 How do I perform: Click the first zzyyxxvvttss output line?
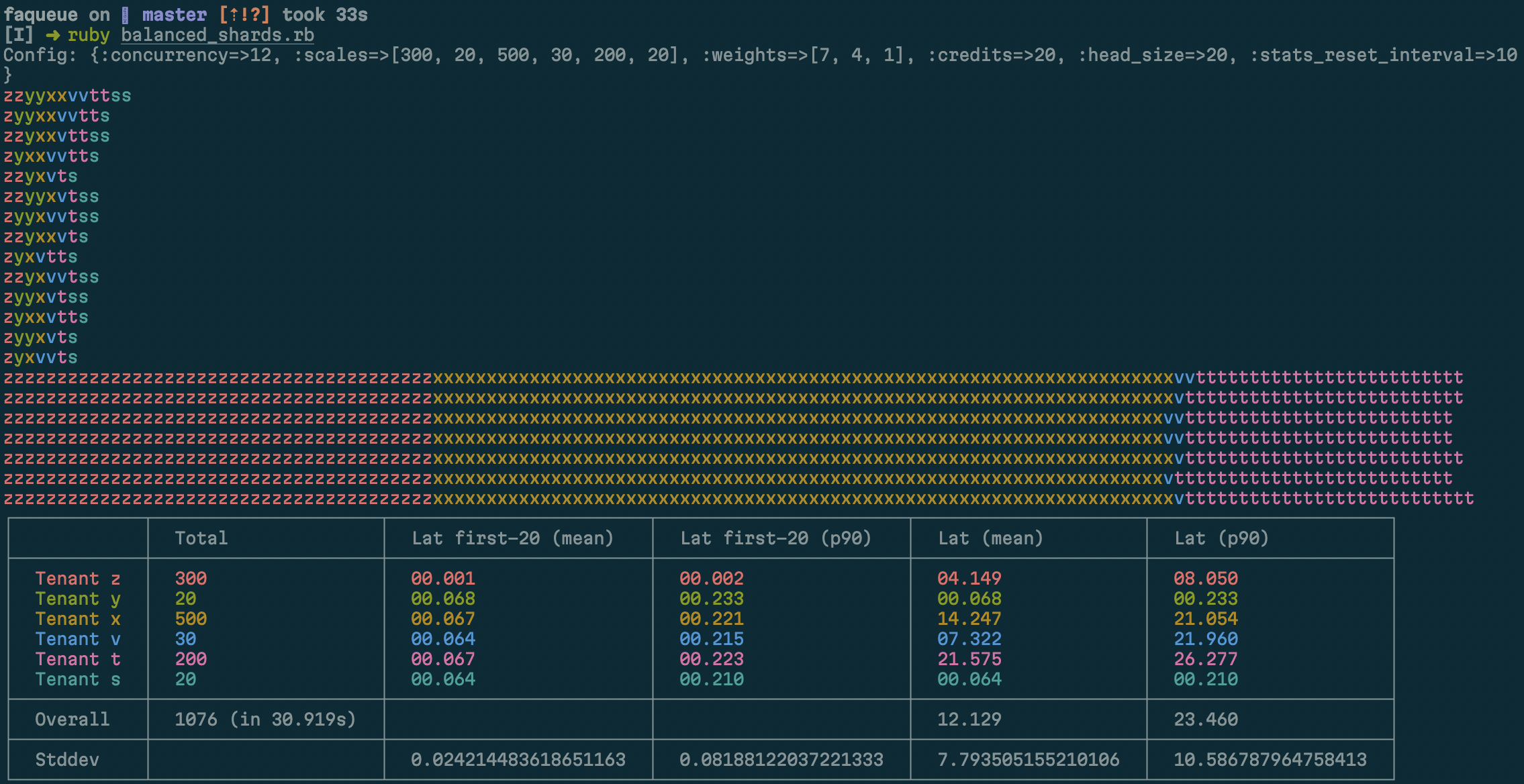pos(67,95)
